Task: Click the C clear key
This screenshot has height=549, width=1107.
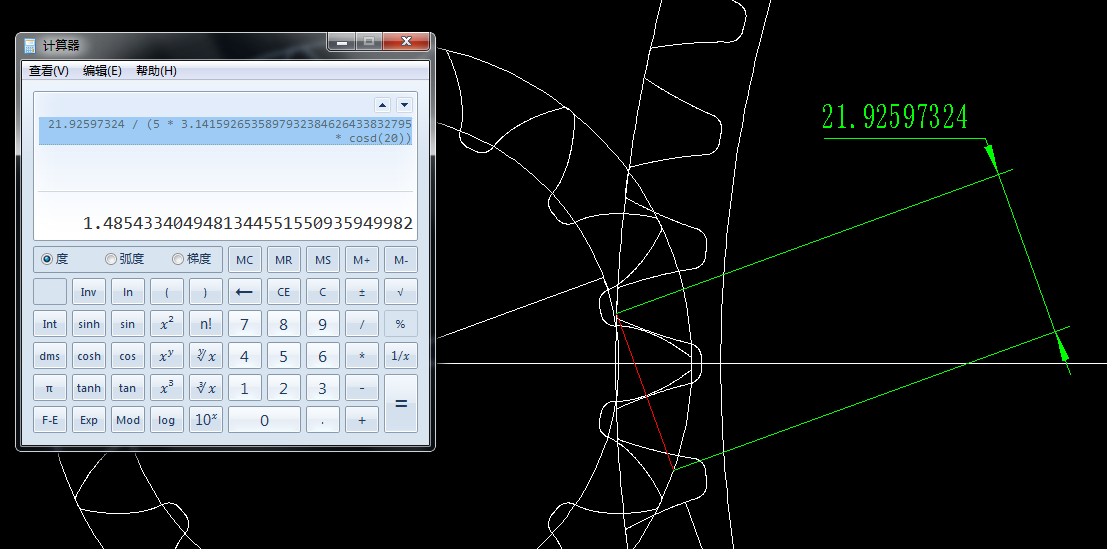Action: point(323,291)
